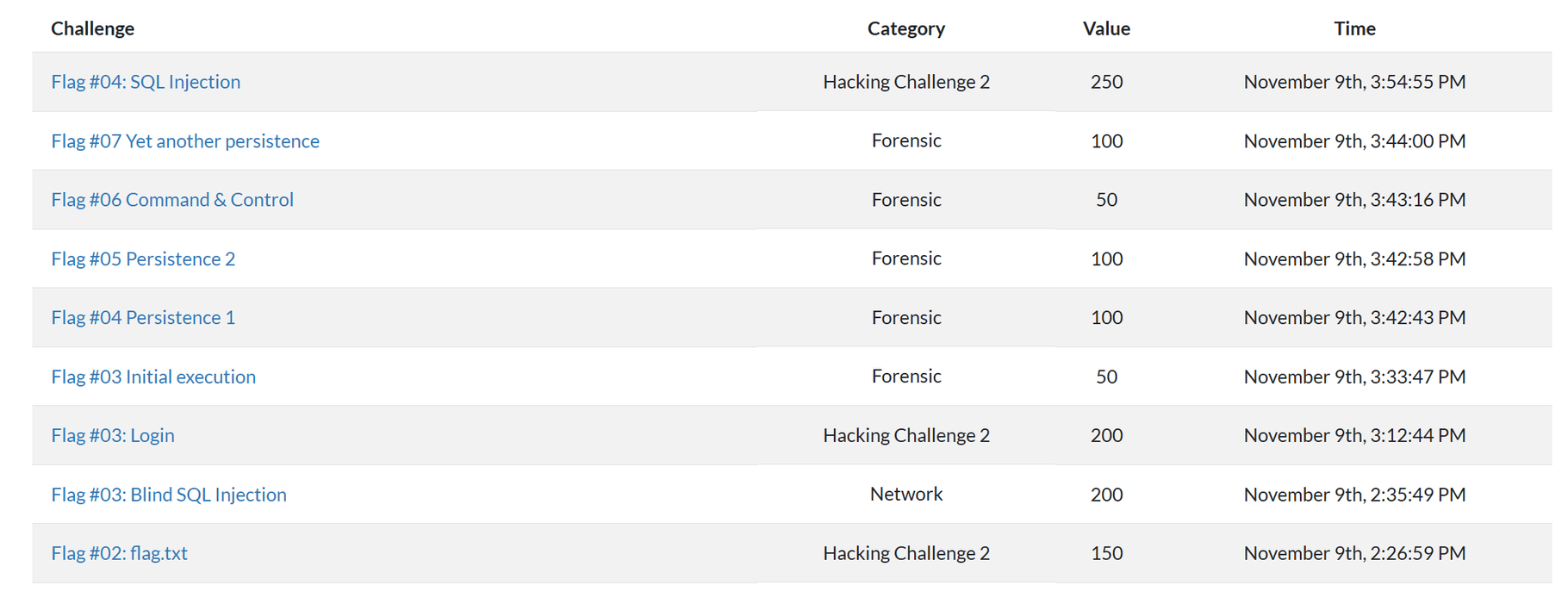Open Flag #07 Yet another persistence link
The width and height of the screenshot is (1568, 604).
[185, 141]
